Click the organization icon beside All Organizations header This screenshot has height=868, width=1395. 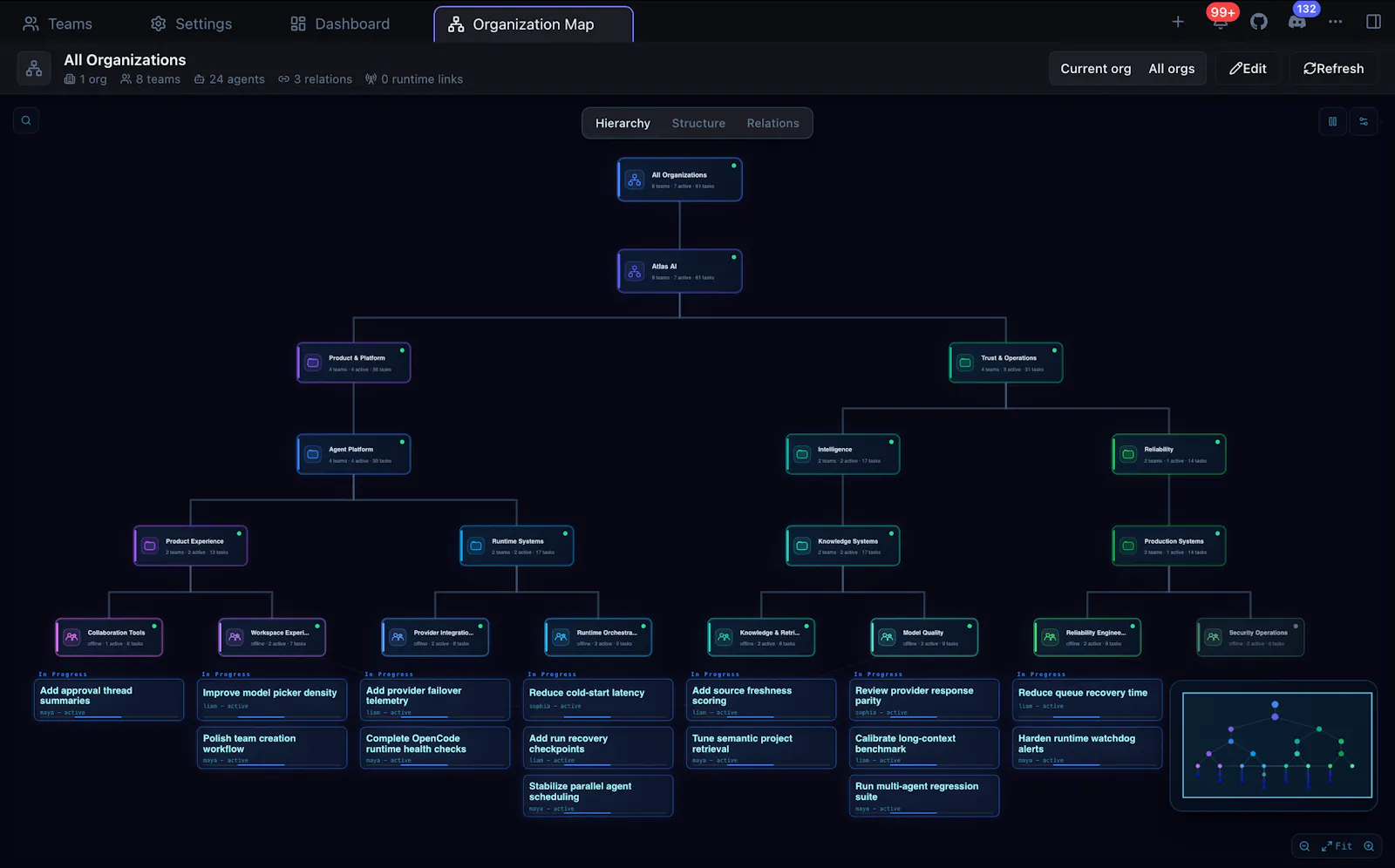[x=34, y=69]
